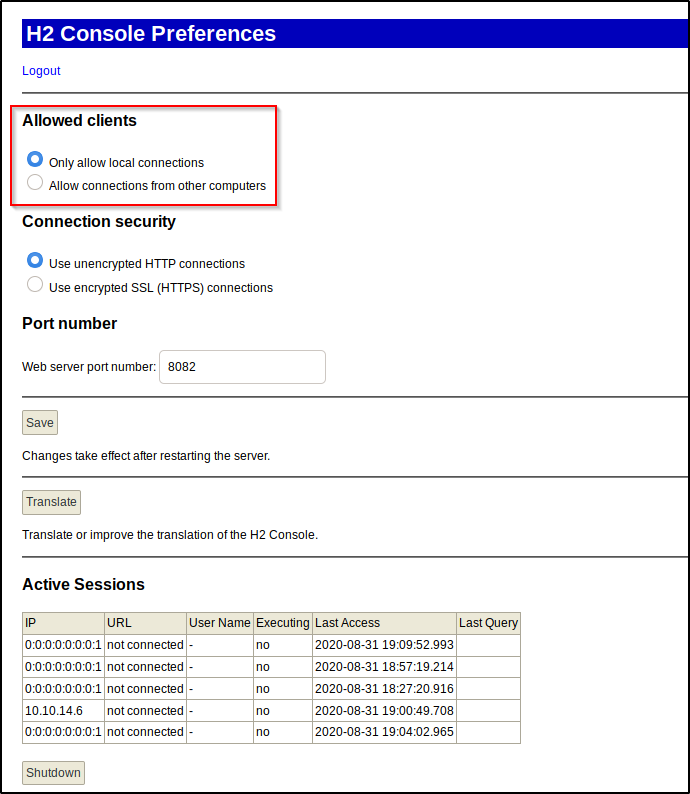Click the restart notice text below Save

[x=146, y=456]
